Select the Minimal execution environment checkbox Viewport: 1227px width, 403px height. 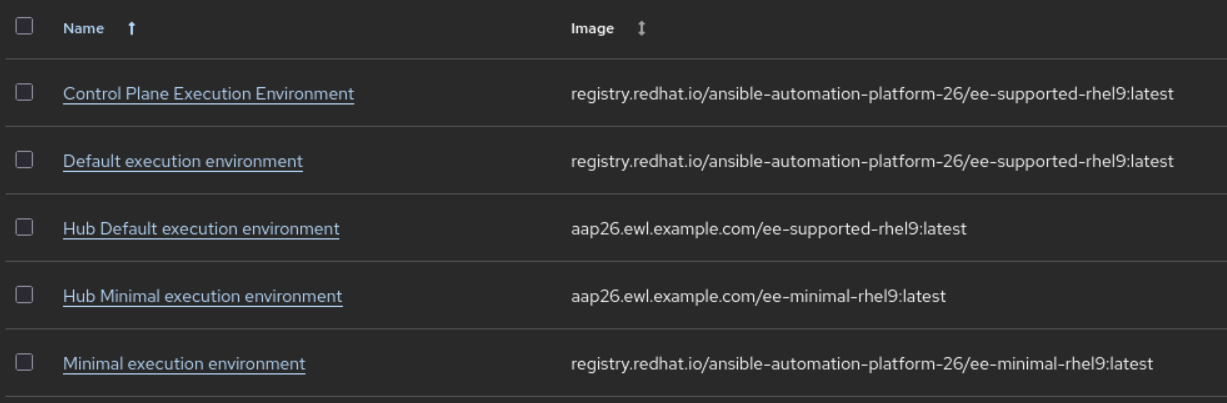point(25,363)
